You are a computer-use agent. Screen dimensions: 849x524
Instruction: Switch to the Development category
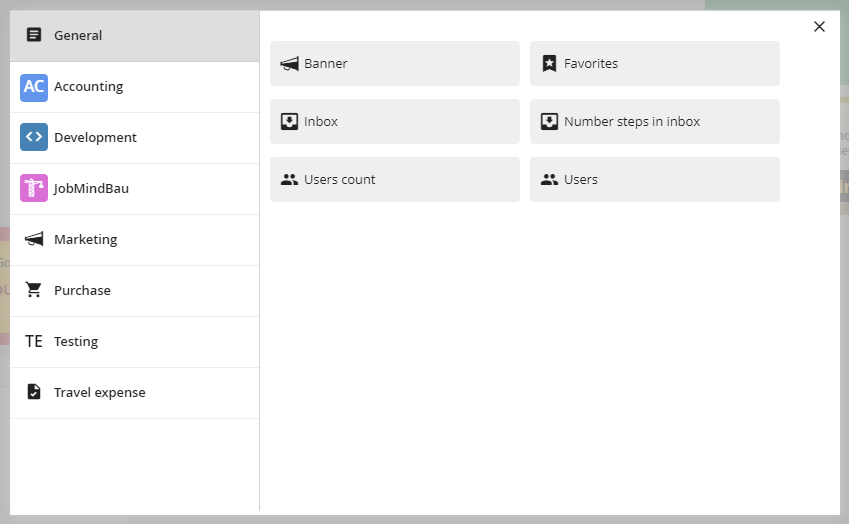click(134, 138)
